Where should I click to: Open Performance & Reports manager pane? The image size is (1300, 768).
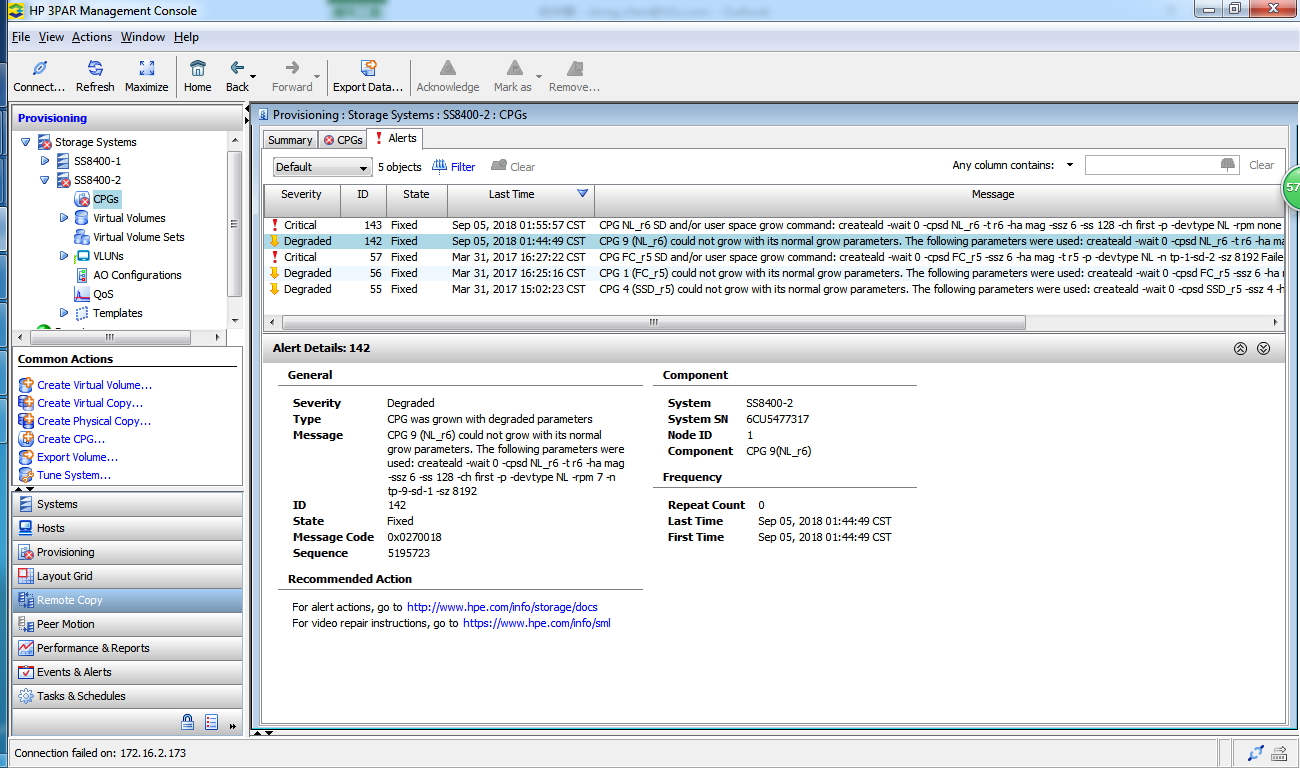tap(127, 648)
